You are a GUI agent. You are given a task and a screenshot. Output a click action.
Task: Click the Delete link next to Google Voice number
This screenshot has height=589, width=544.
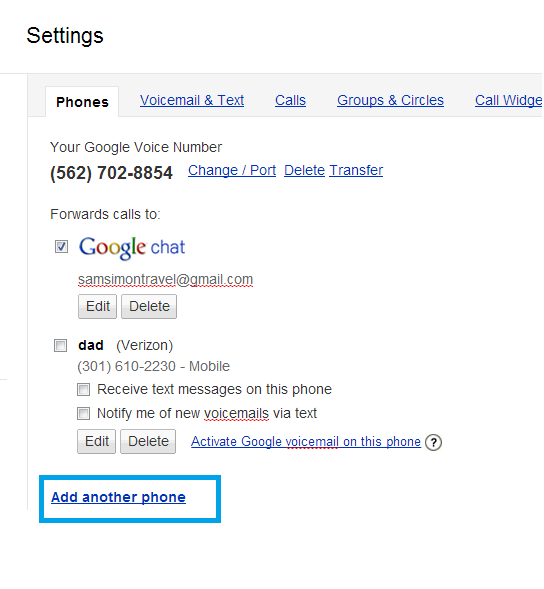click(304, 171)
